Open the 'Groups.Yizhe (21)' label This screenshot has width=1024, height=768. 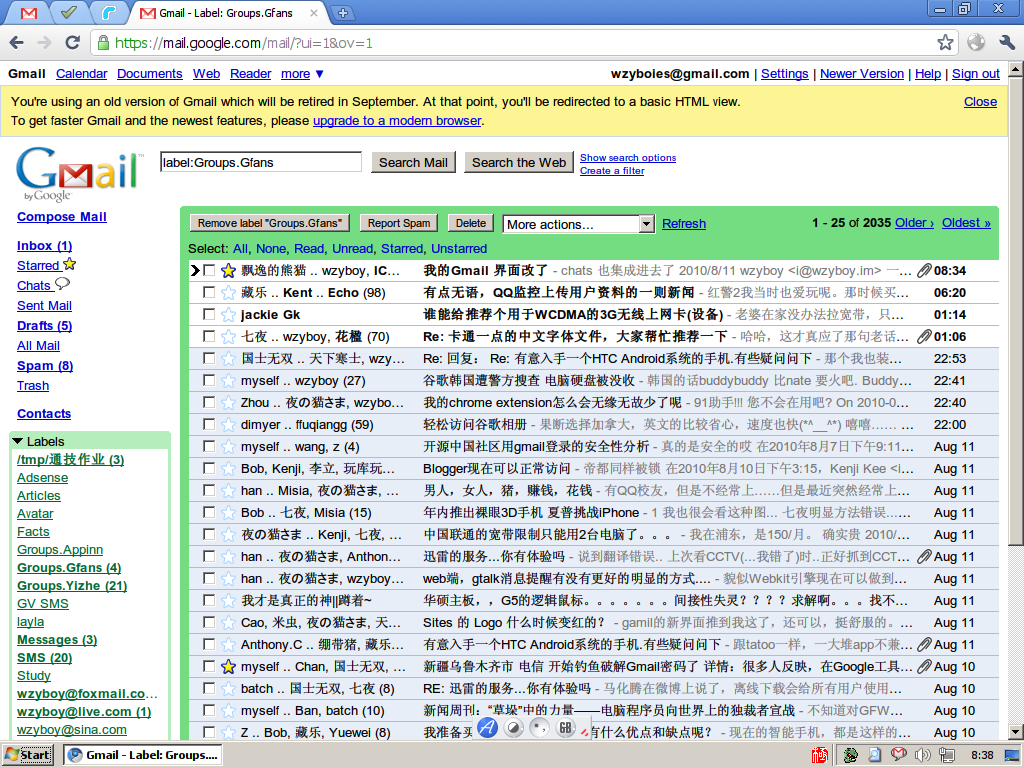[x=72, y=586]
